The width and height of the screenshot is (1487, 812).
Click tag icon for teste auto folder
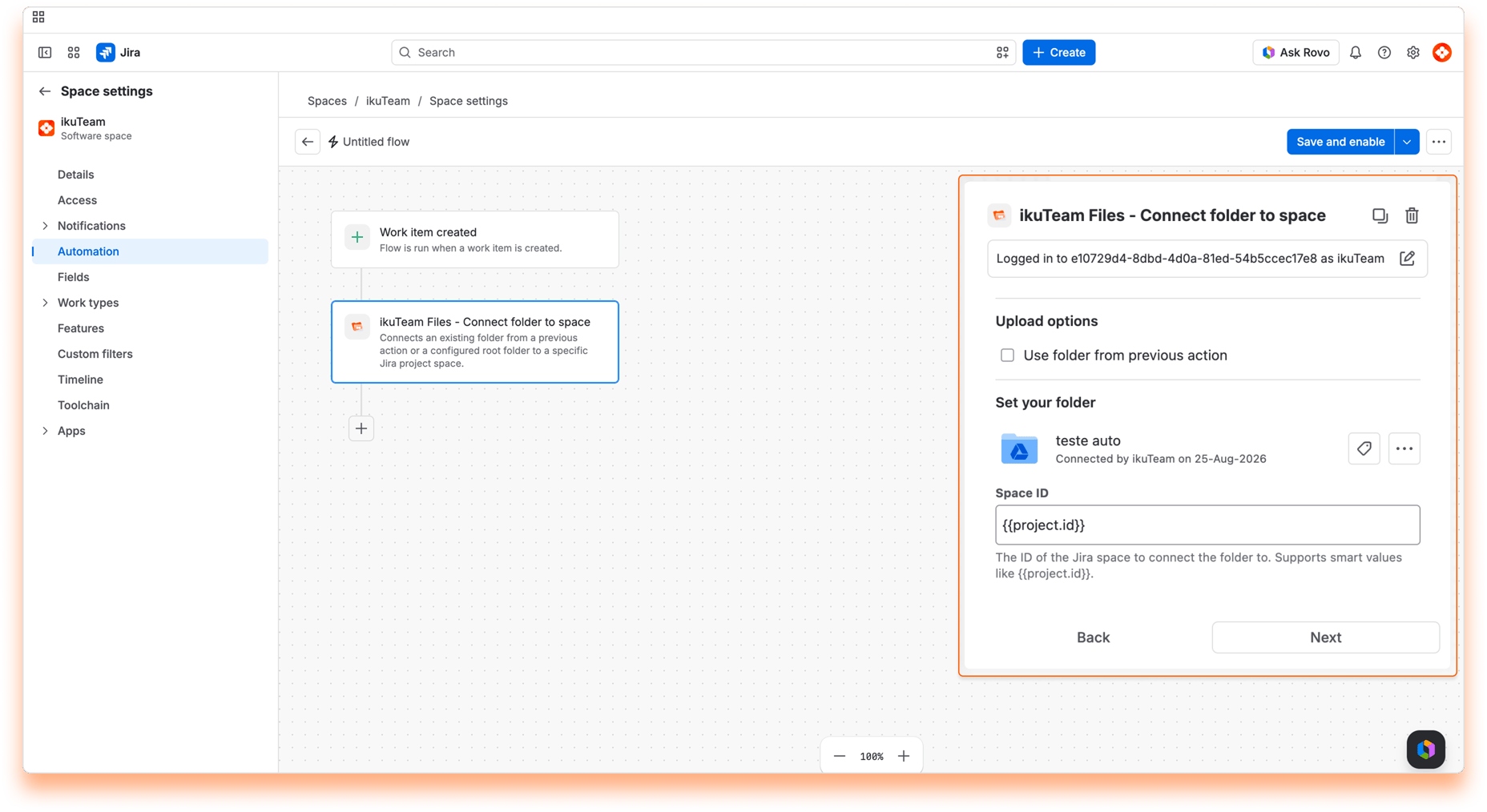pyautogui.click(x=1364, y=448)
